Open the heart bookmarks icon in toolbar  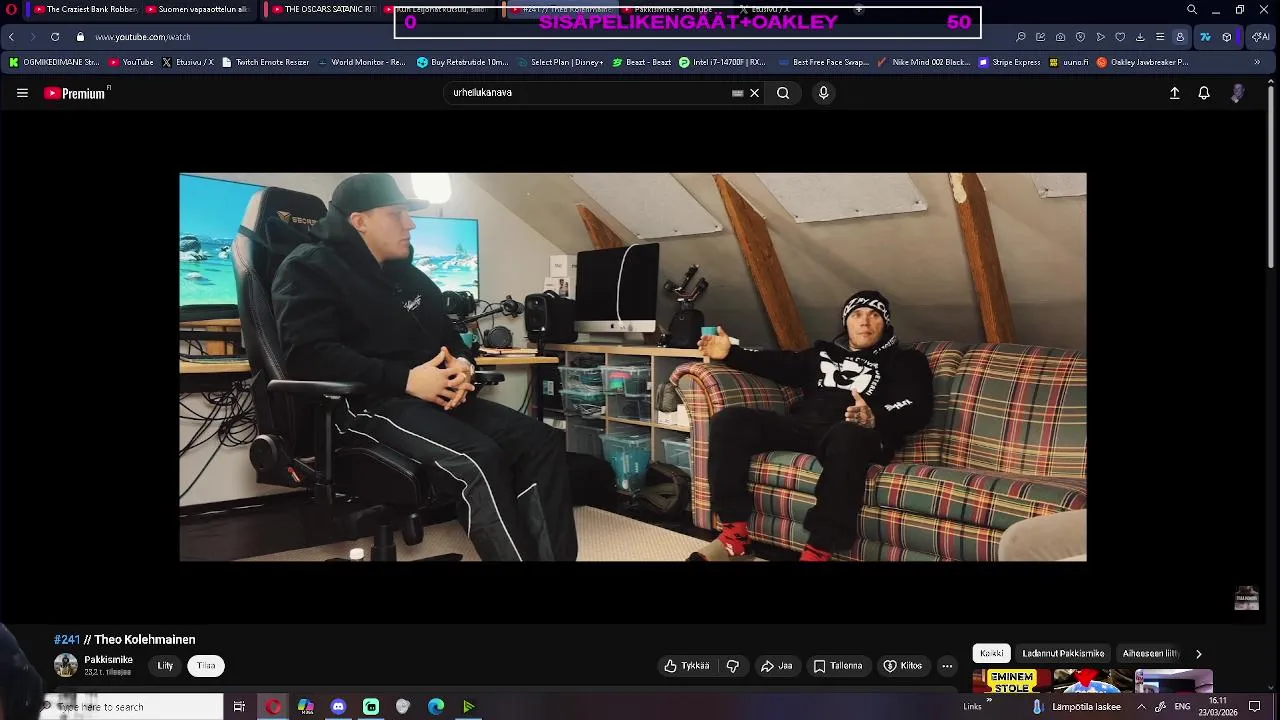(x=1120, y=37)
